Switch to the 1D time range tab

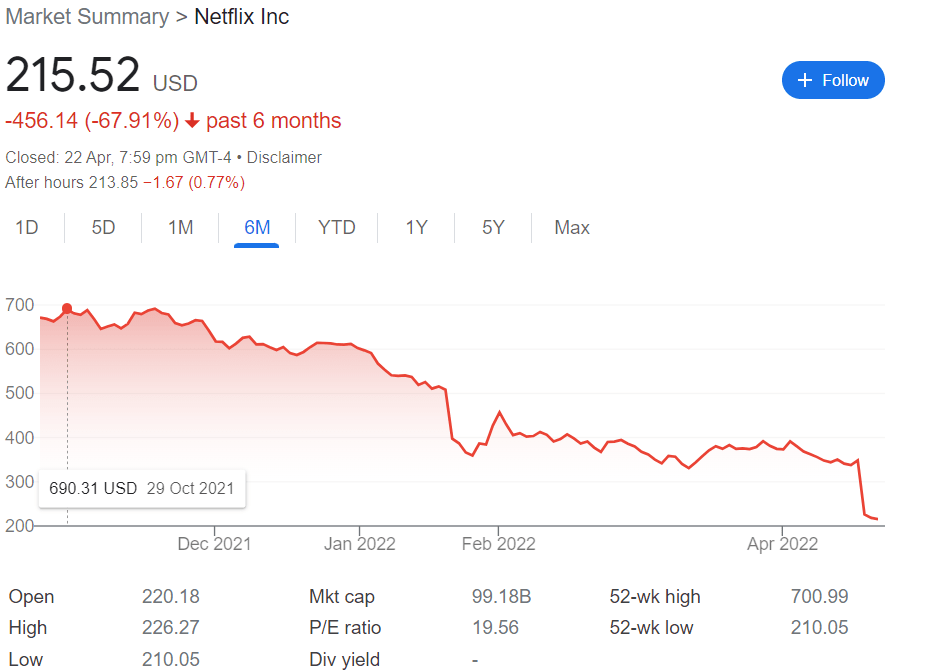[x=27, y=228]
